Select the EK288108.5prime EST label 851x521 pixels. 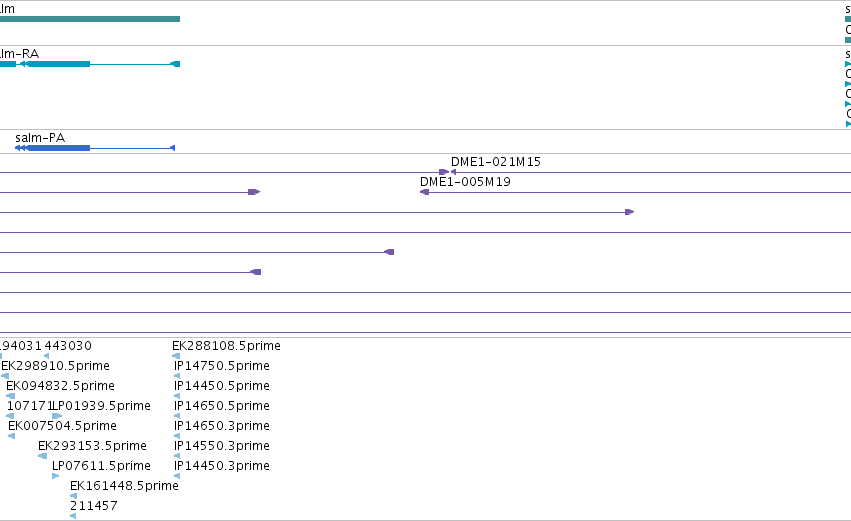[226, 346]
